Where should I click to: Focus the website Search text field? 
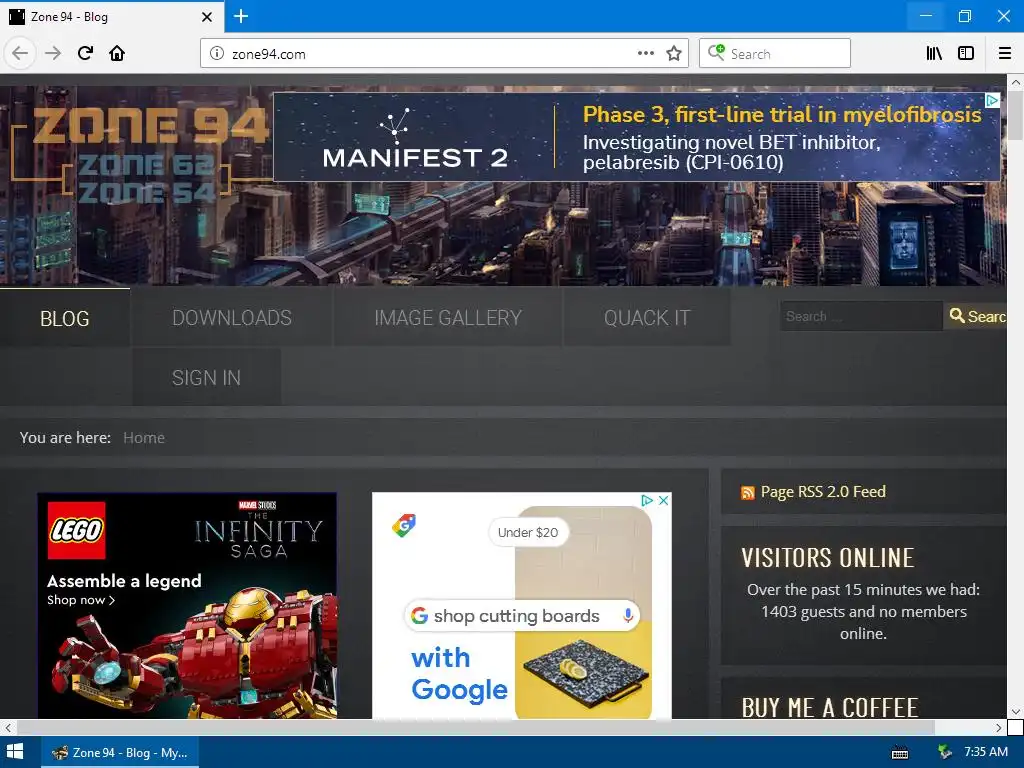[861, 316]
